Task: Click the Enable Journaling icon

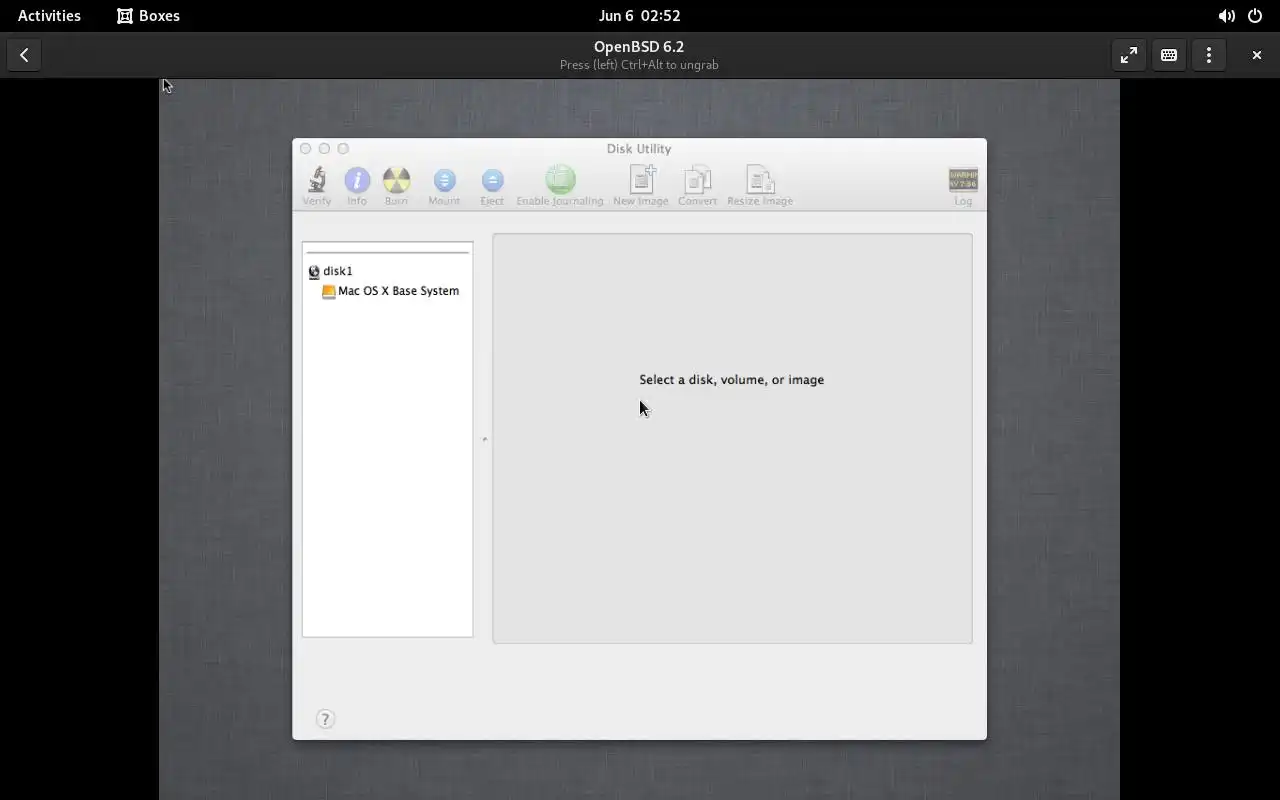Action: click(560, 180)
